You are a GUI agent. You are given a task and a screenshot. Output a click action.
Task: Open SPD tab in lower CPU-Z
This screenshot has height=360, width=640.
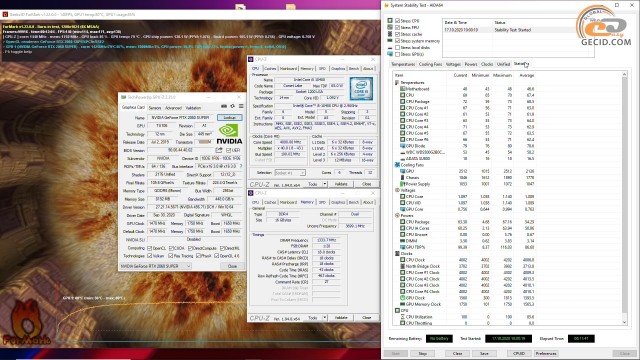[x=322, y=202]
